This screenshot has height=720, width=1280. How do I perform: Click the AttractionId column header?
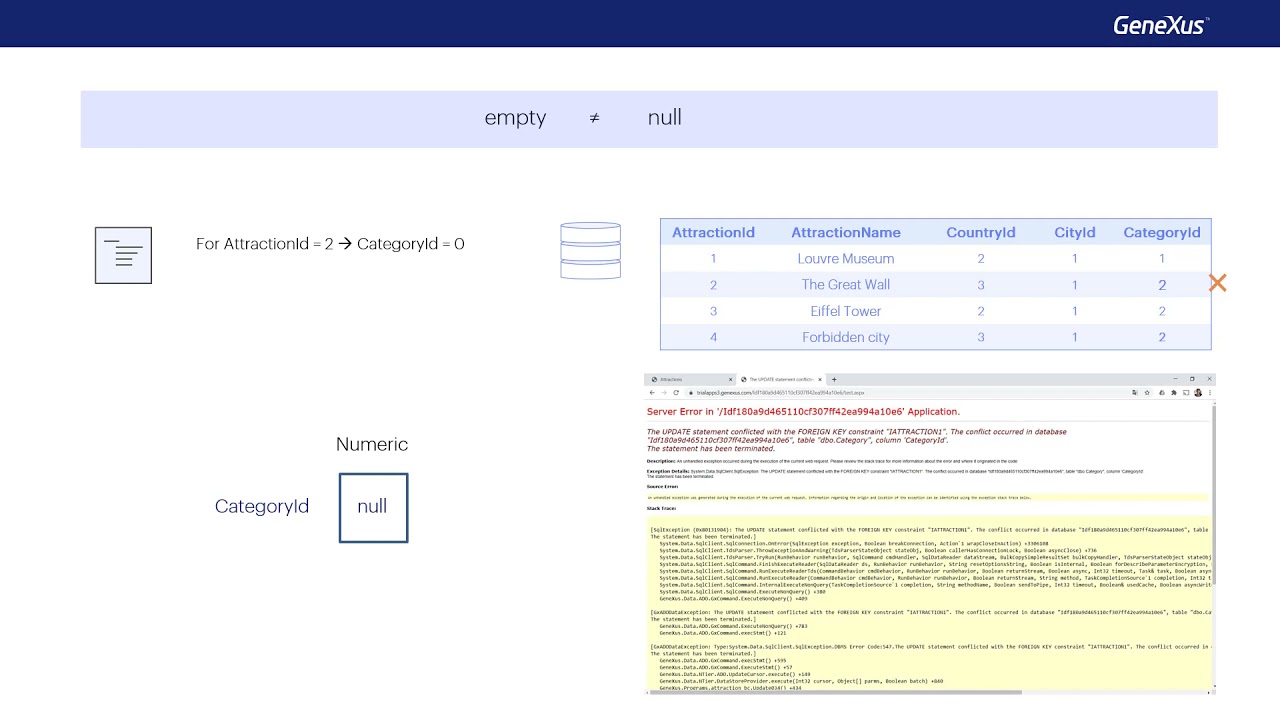[x=713, y=232]
